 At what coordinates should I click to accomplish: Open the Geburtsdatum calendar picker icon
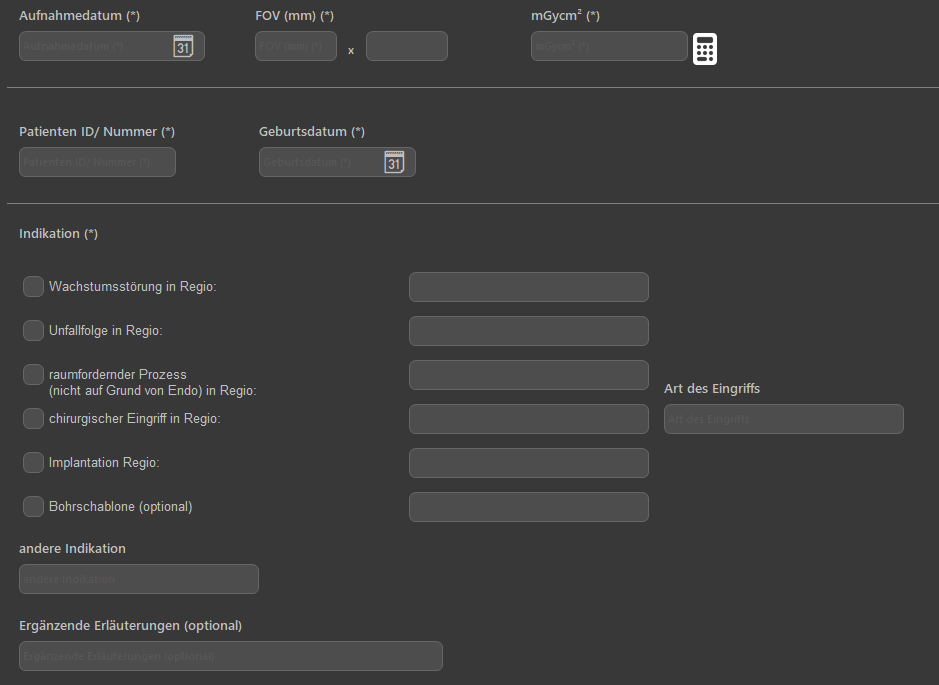click(394, 163)
